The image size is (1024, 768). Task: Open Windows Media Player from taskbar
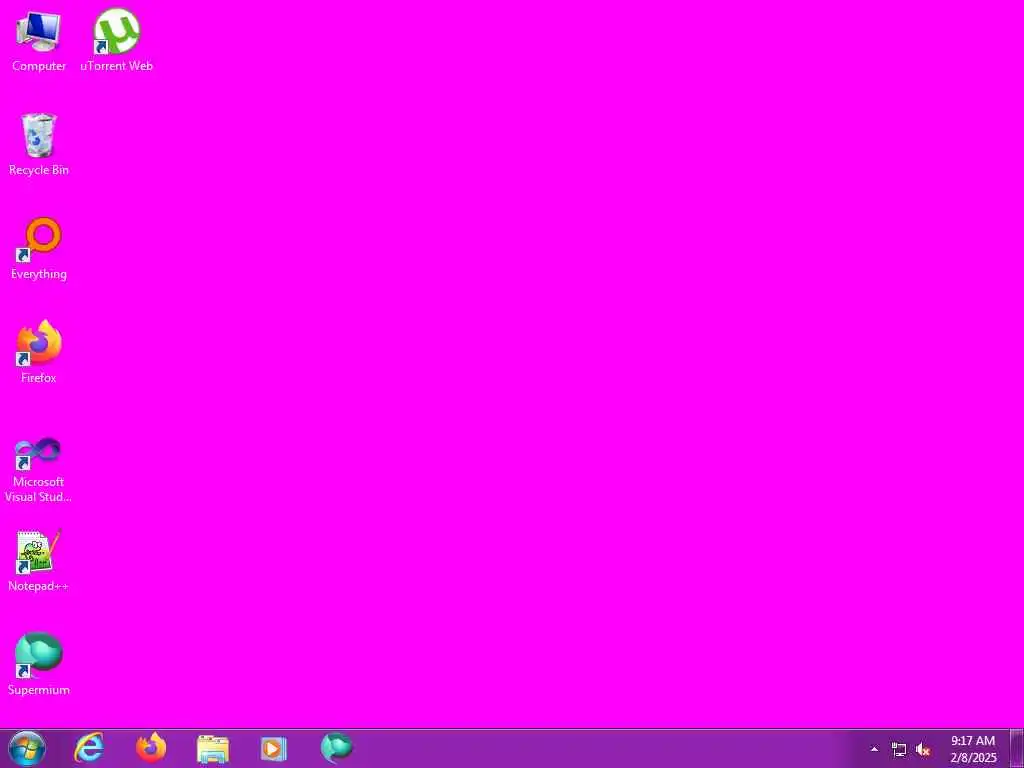274,748
